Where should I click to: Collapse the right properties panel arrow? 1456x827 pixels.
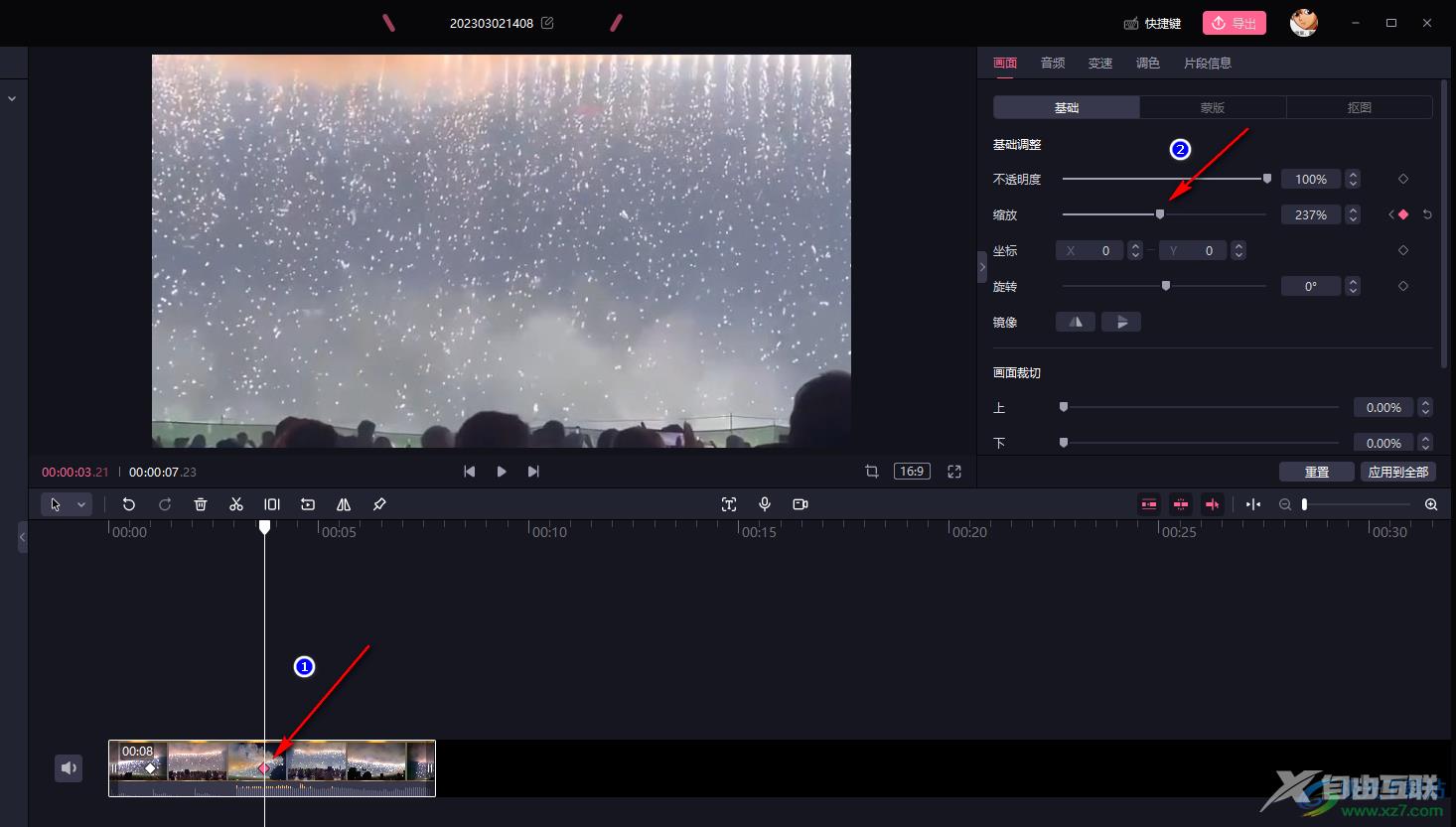pyautogui.click(x=982, y=267)
